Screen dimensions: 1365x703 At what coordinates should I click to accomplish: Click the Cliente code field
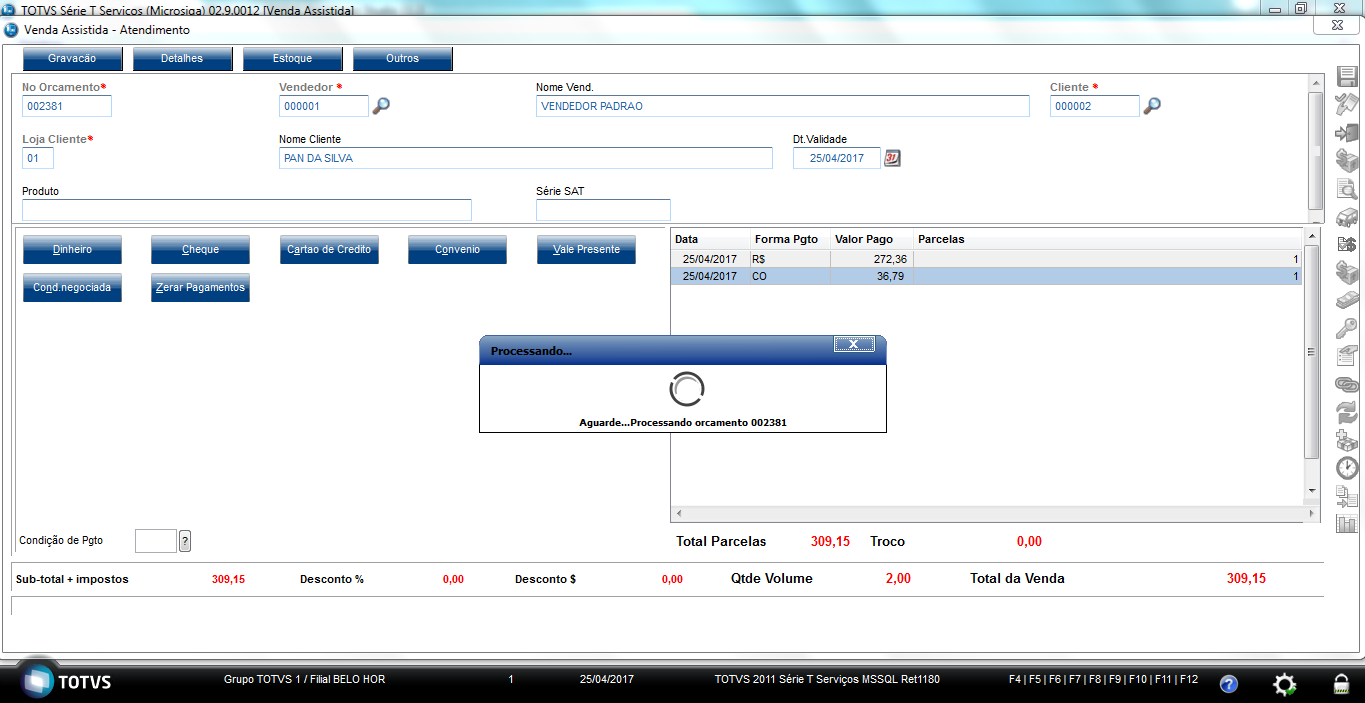[1095, 106]
